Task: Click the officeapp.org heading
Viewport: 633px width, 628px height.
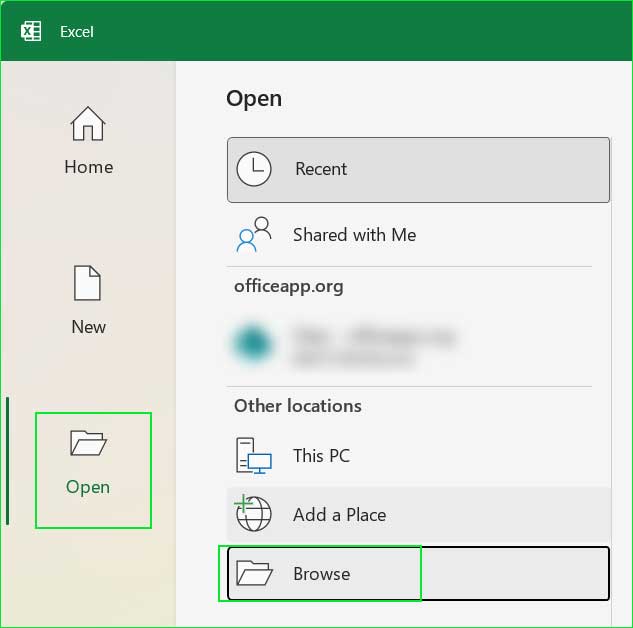Action: coord(289,287)
